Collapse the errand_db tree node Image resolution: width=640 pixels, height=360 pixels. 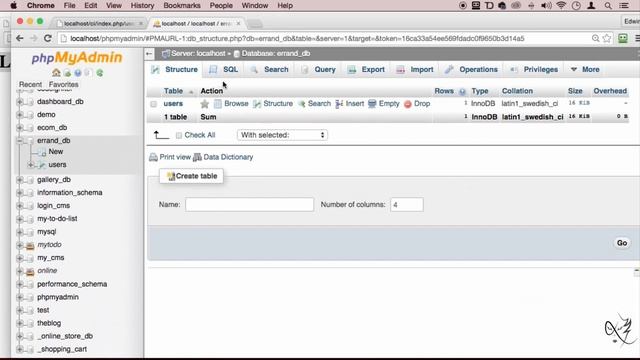(x=20, y=141)
